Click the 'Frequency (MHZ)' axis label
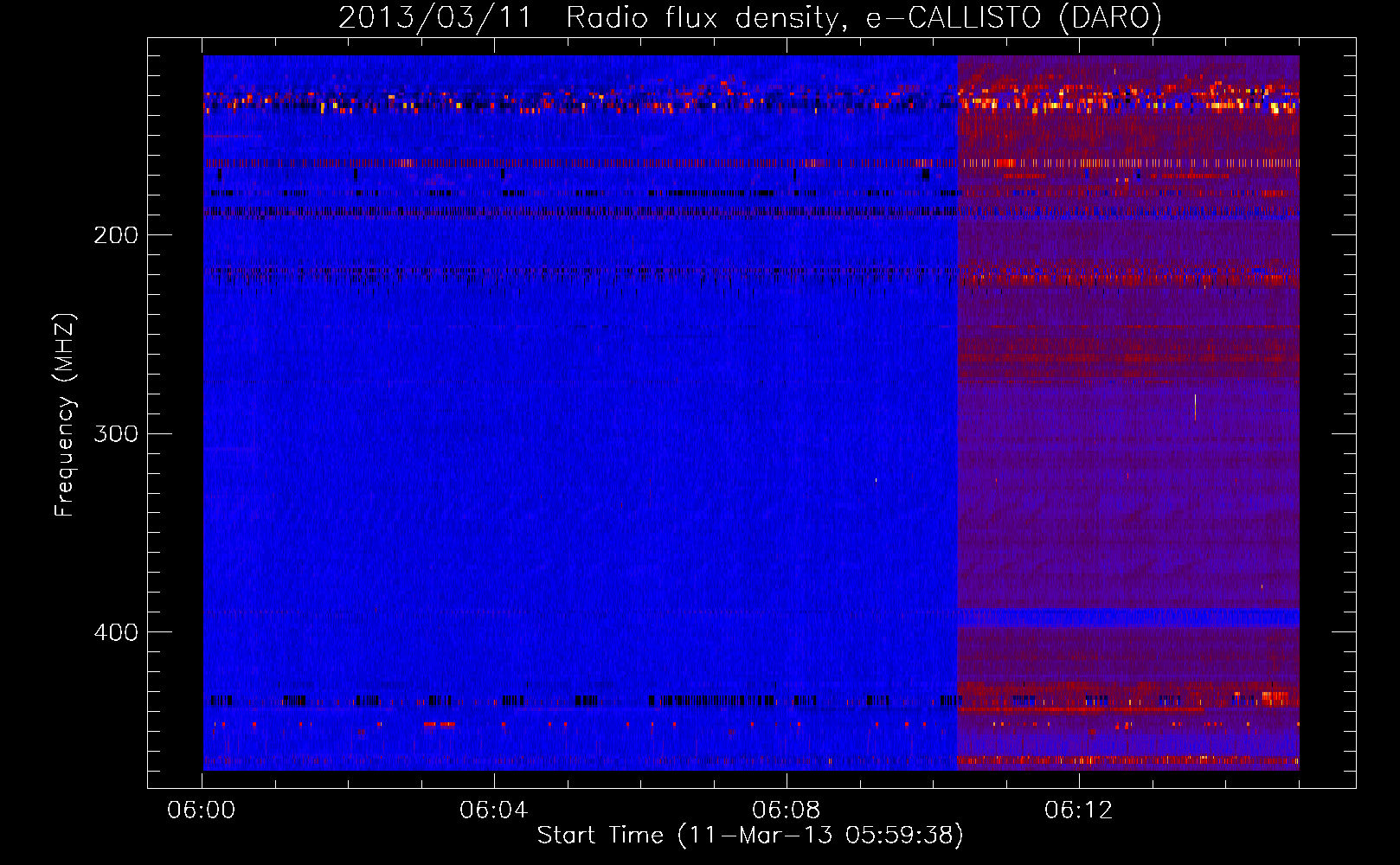The image size is (1400, 865). coord(65,414)
